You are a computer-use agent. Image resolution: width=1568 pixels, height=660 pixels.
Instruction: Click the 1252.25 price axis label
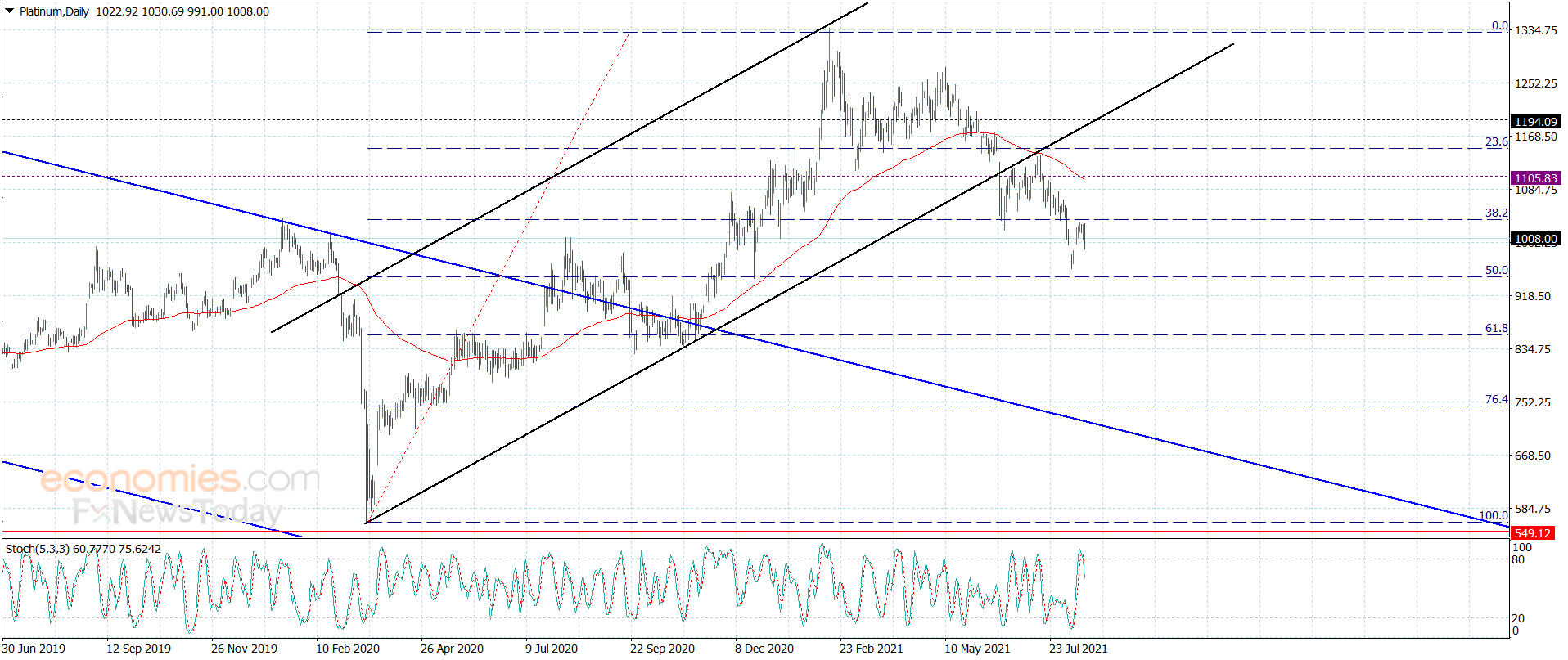[x=1536, y=83]
